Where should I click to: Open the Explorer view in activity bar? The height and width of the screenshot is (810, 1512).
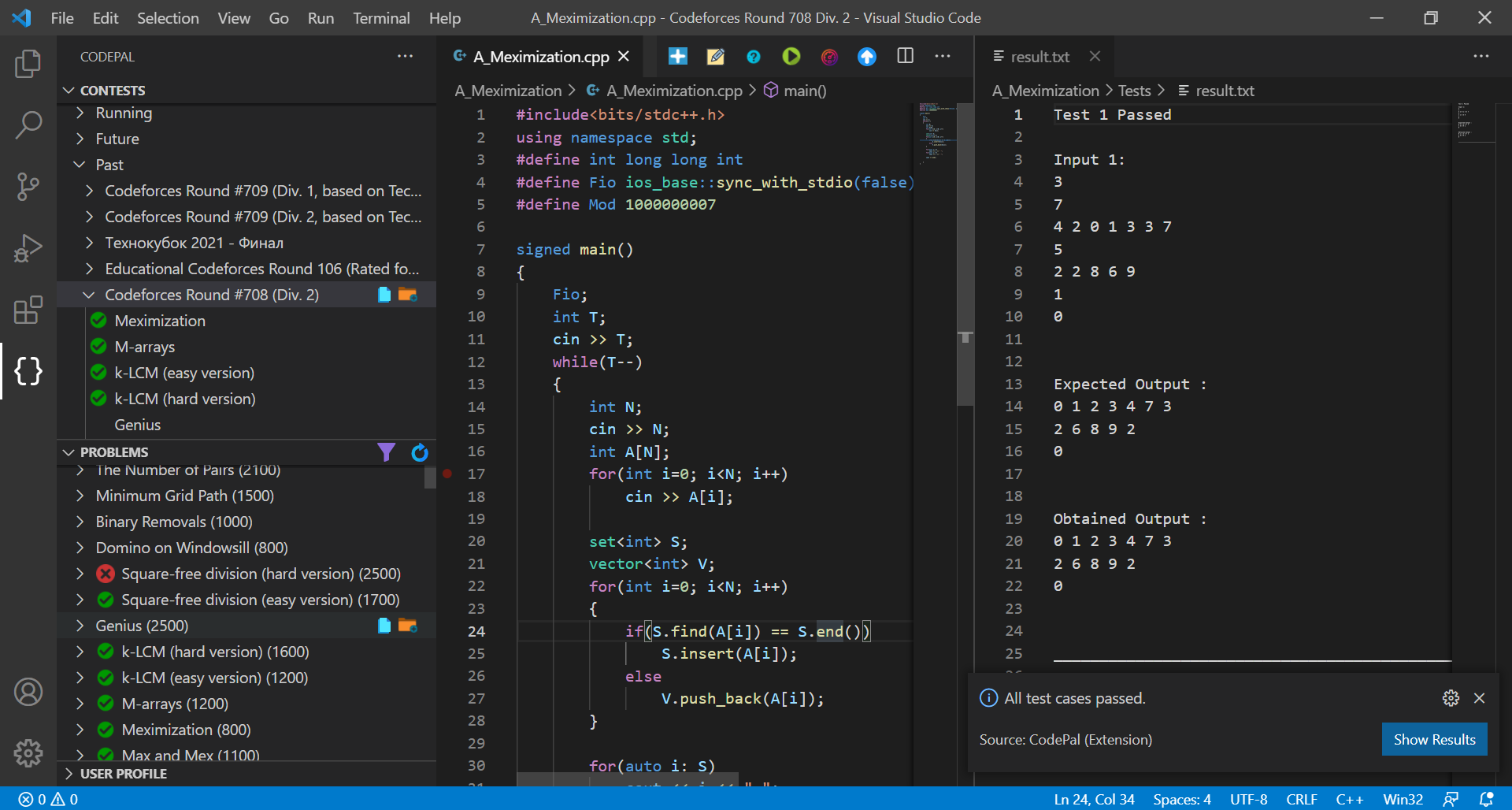[x=28, y=64]
